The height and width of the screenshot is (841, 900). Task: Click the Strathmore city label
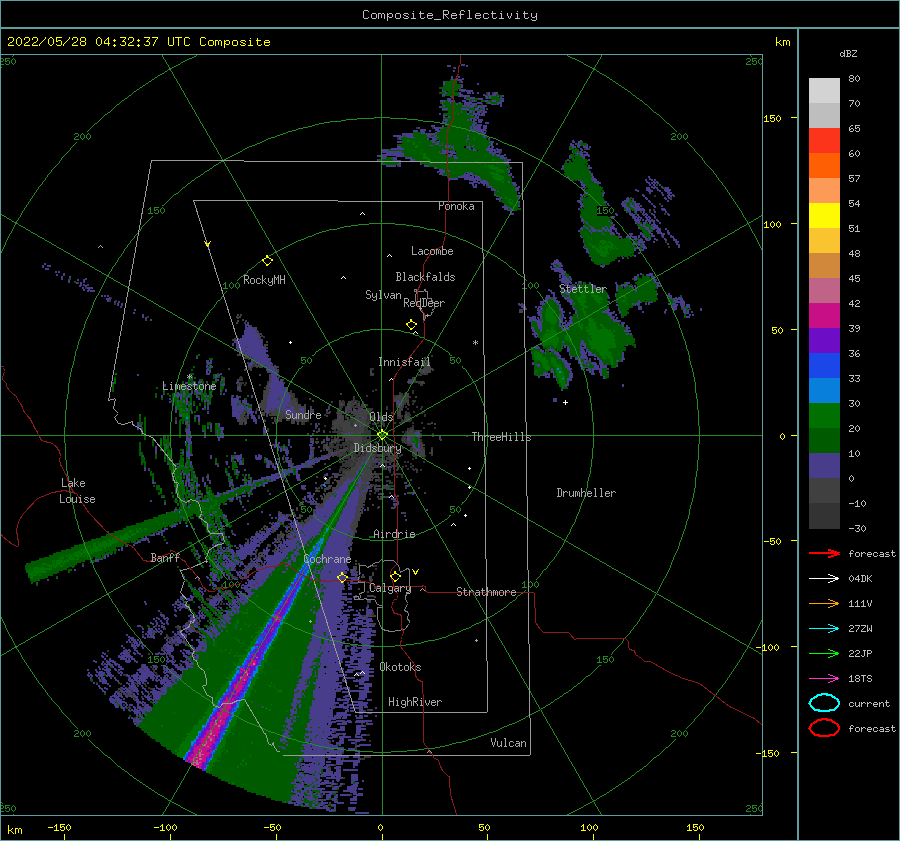click(486, 592)
